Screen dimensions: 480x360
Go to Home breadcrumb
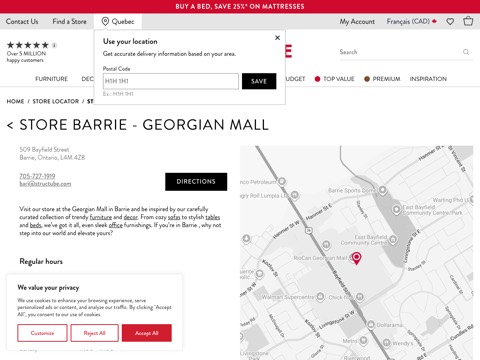(x=15, y=101)
